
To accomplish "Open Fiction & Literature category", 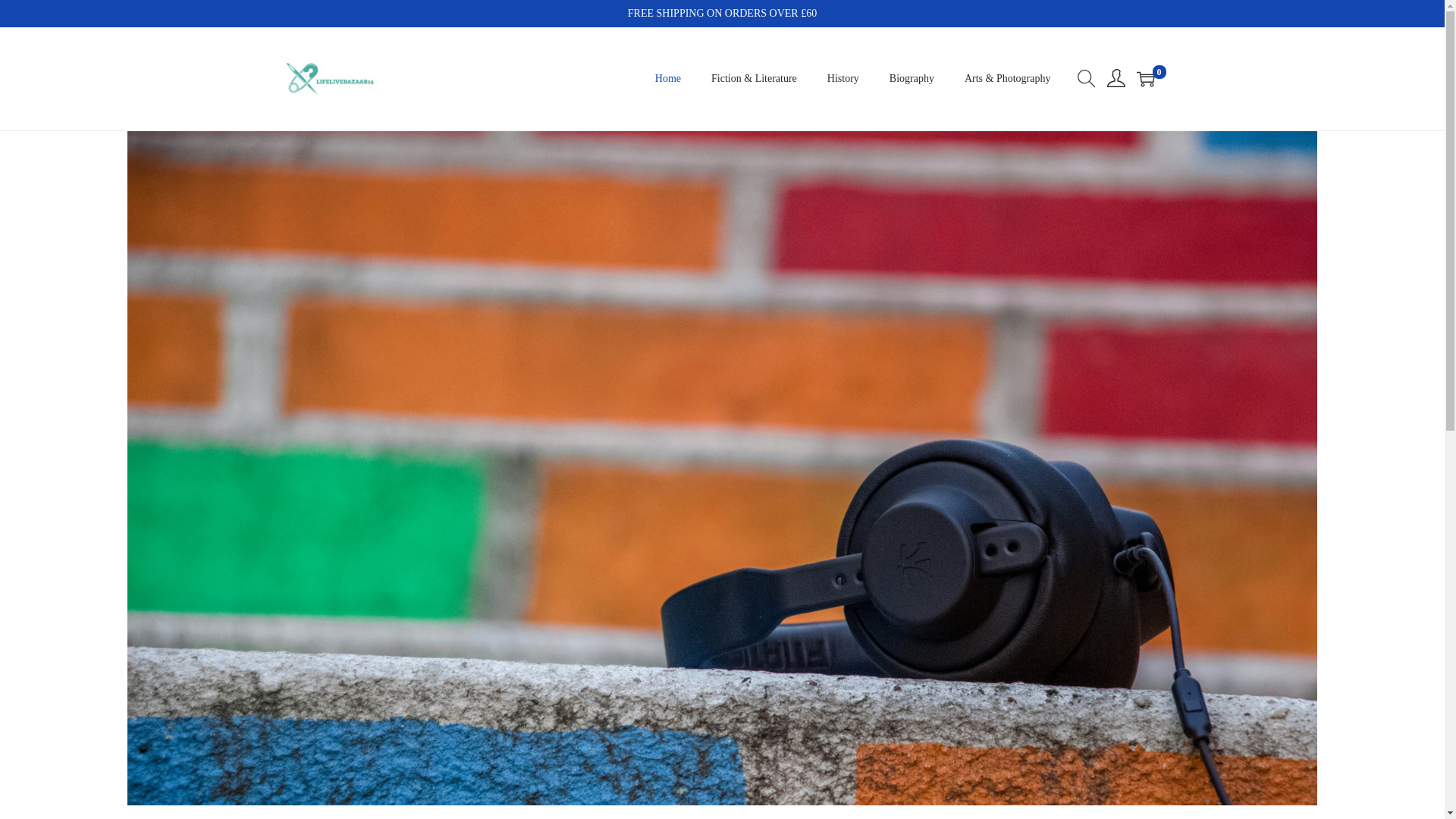I will pos(754,79).
